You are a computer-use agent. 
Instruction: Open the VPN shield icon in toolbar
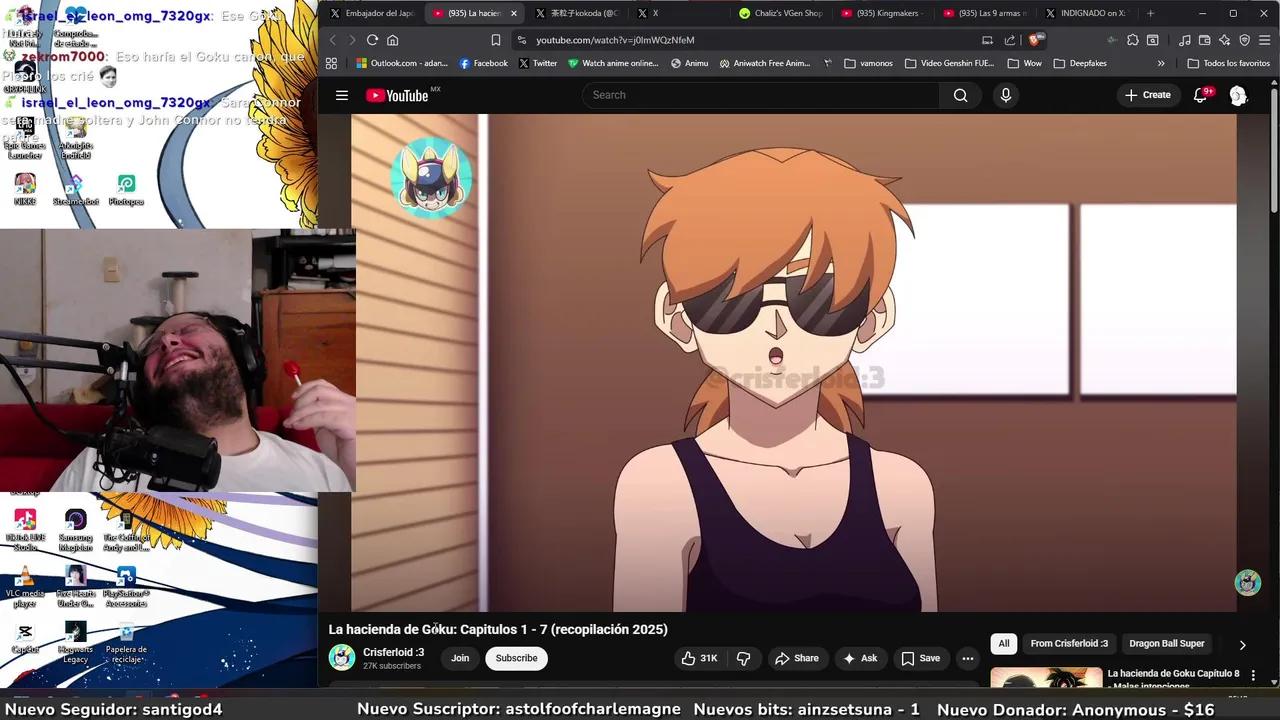pos(1245,40)
